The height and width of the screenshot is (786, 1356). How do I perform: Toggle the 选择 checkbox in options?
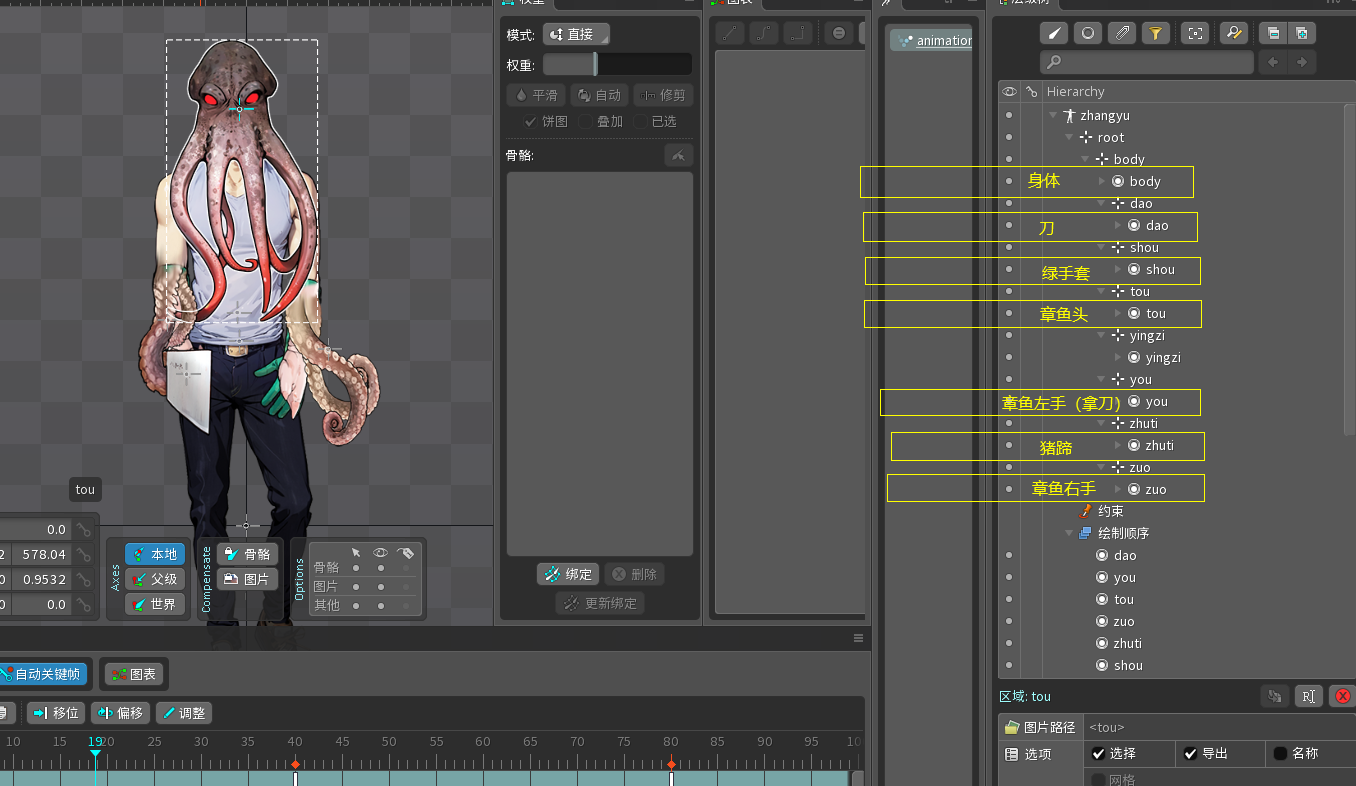[x=1099, y=753]
